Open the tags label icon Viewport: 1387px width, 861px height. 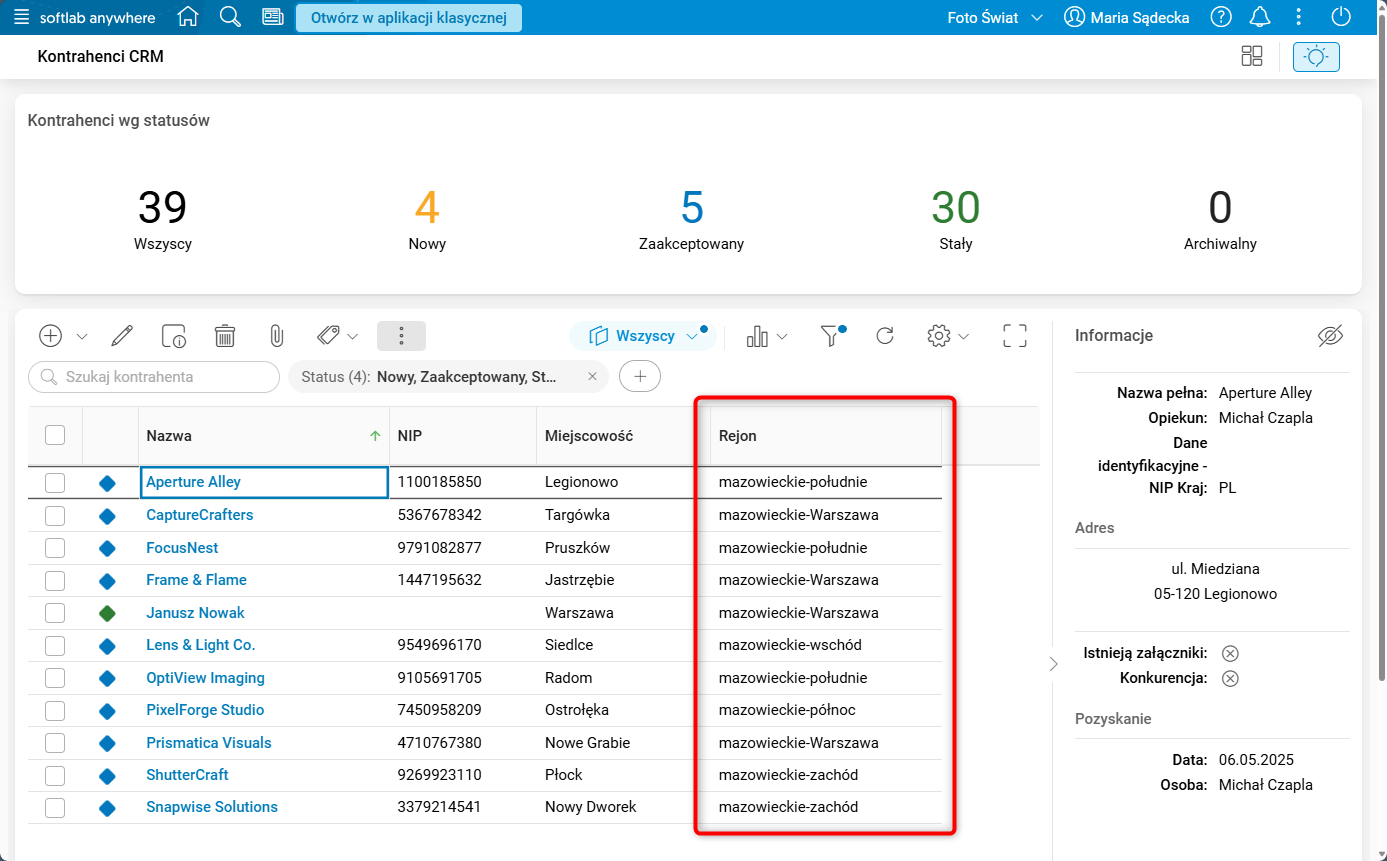pyautogui.click(x=328, y=336)
